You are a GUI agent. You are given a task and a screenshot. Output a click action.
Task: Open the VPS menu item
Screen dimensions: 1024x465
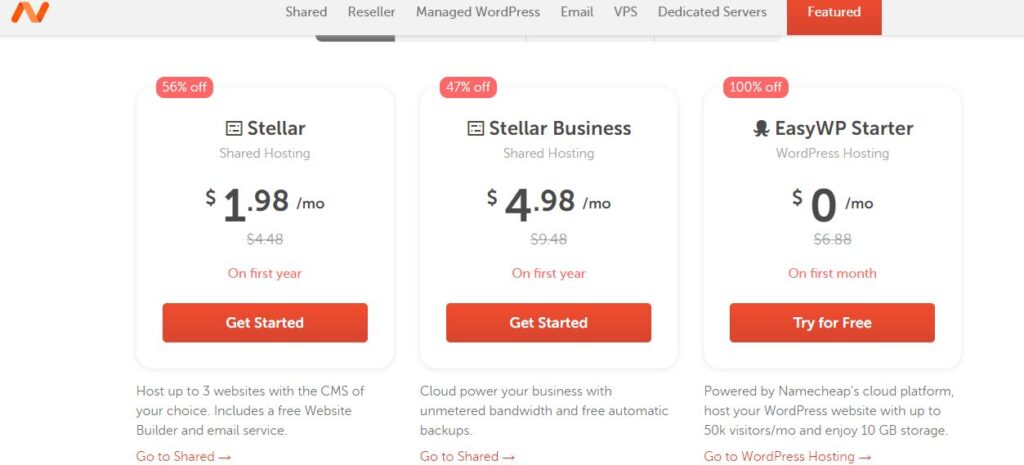coord(626,12)
